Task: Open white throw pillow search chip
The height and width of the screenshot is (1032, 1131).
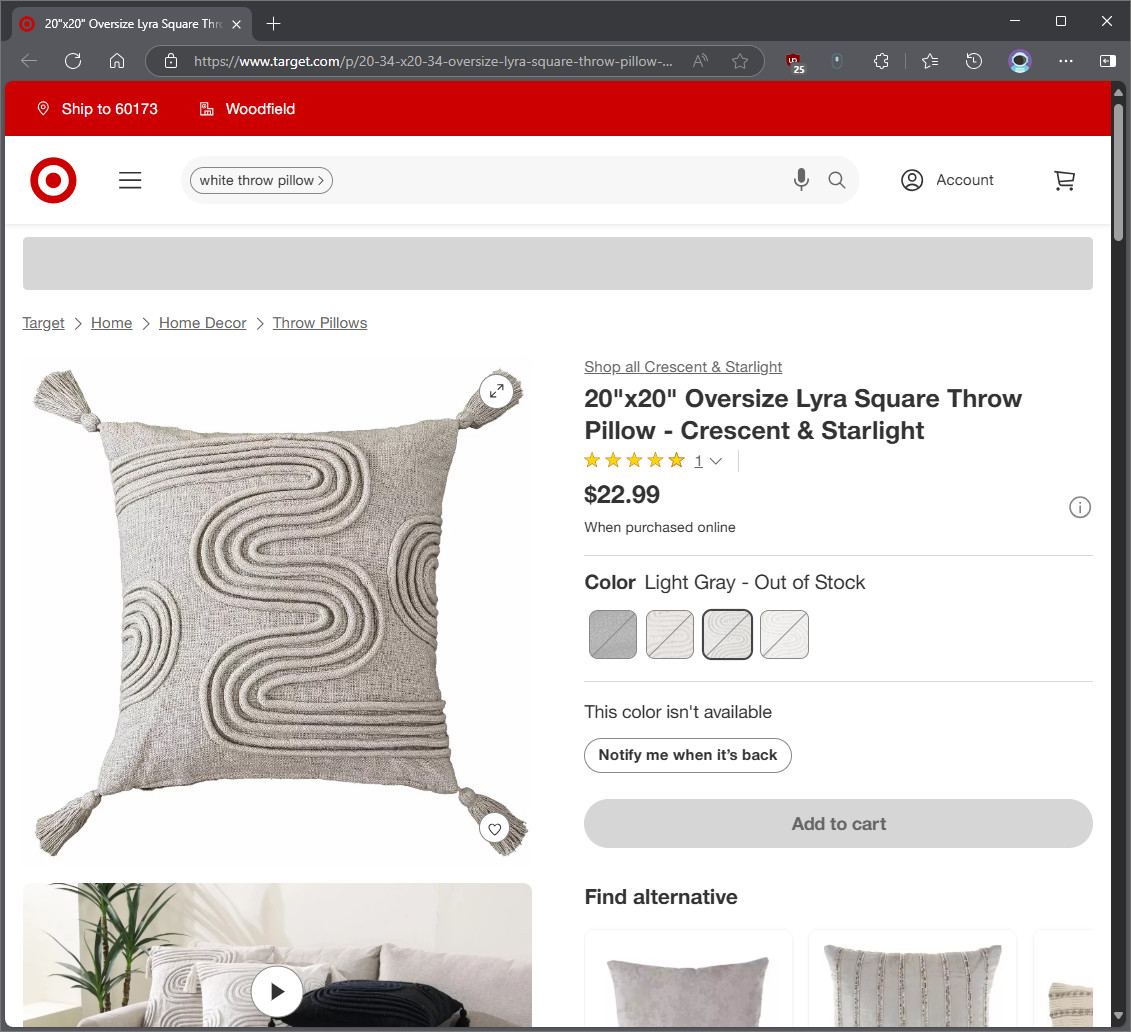Action: point(261,180)
